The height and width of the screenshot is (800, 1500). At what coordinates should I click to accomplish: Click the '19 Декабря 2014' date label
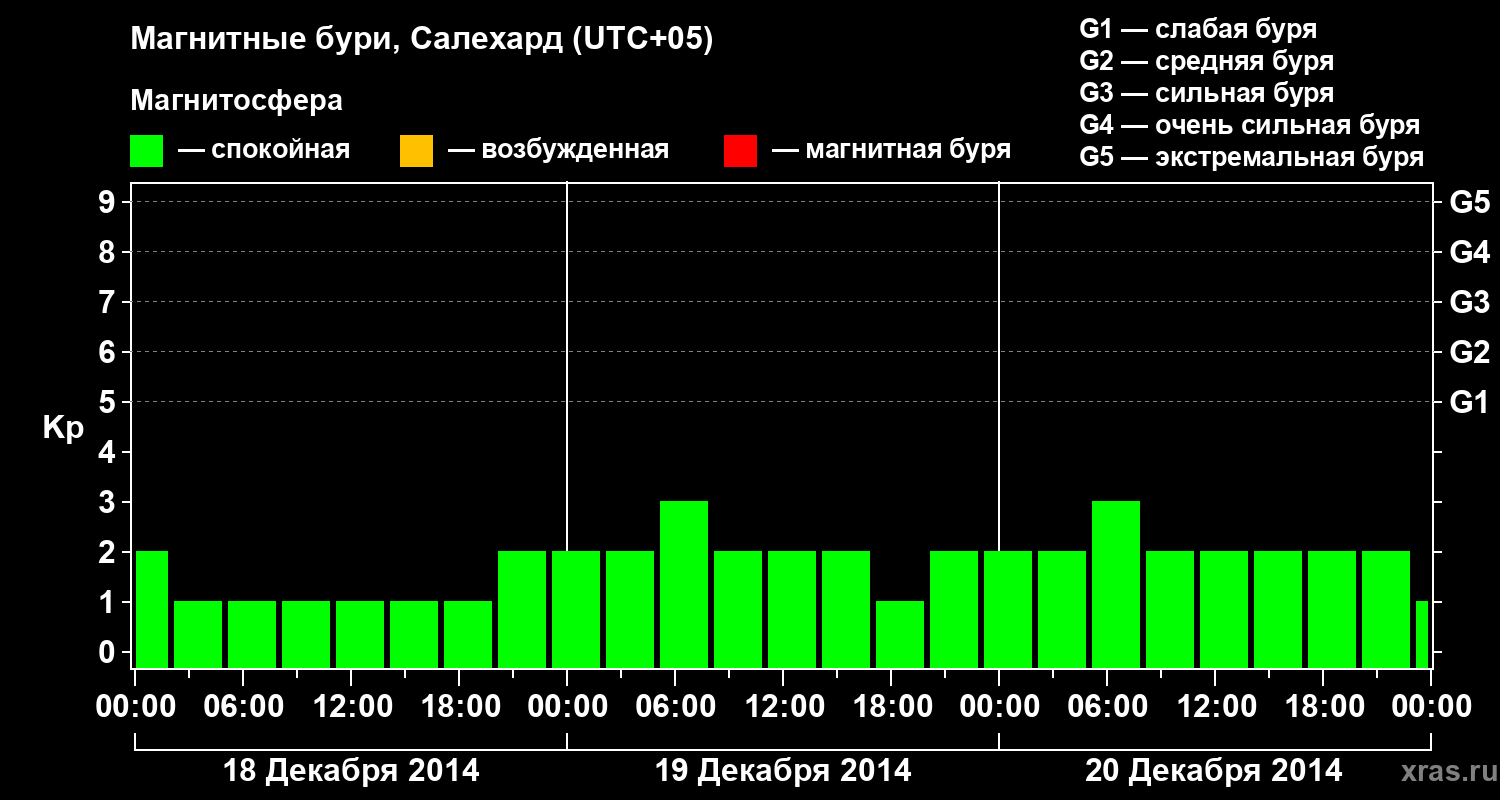pyautogui.click(x=783, y=771)
